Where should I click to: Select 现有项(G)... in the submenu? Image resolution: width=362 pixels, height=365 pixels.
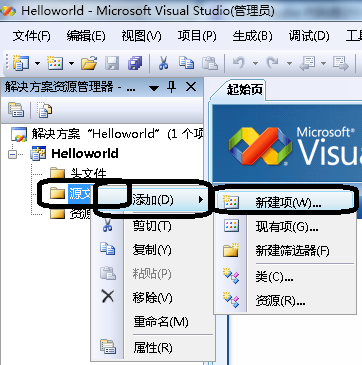286,227
